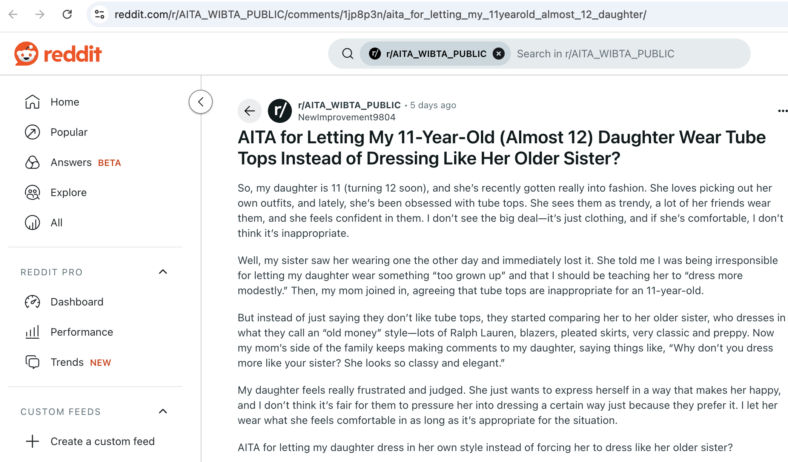Click the Home house icon
The image size is (788, 462).
point(32,102)
